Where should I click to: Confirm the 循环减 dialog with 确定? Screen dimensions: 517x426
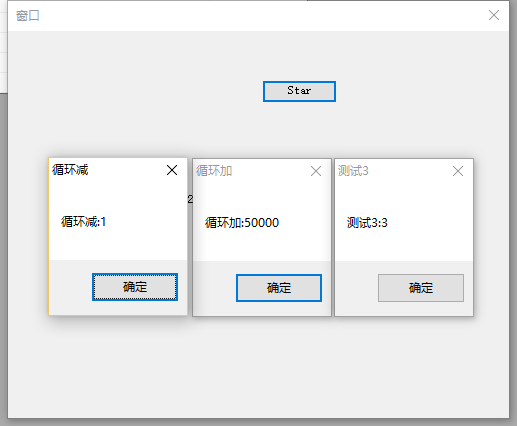(135, 287)
